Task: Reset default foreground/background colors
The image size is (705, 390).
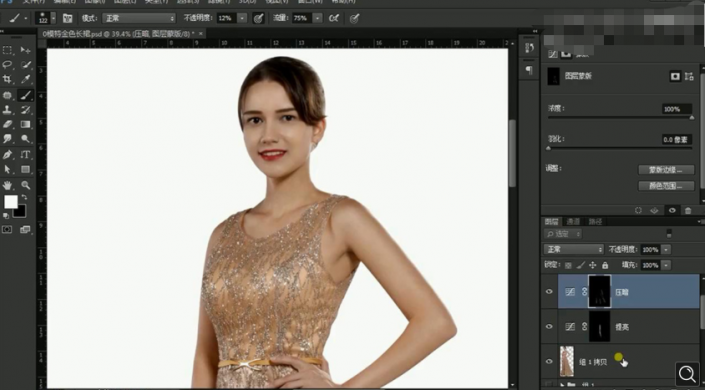Action: point(6,216)
